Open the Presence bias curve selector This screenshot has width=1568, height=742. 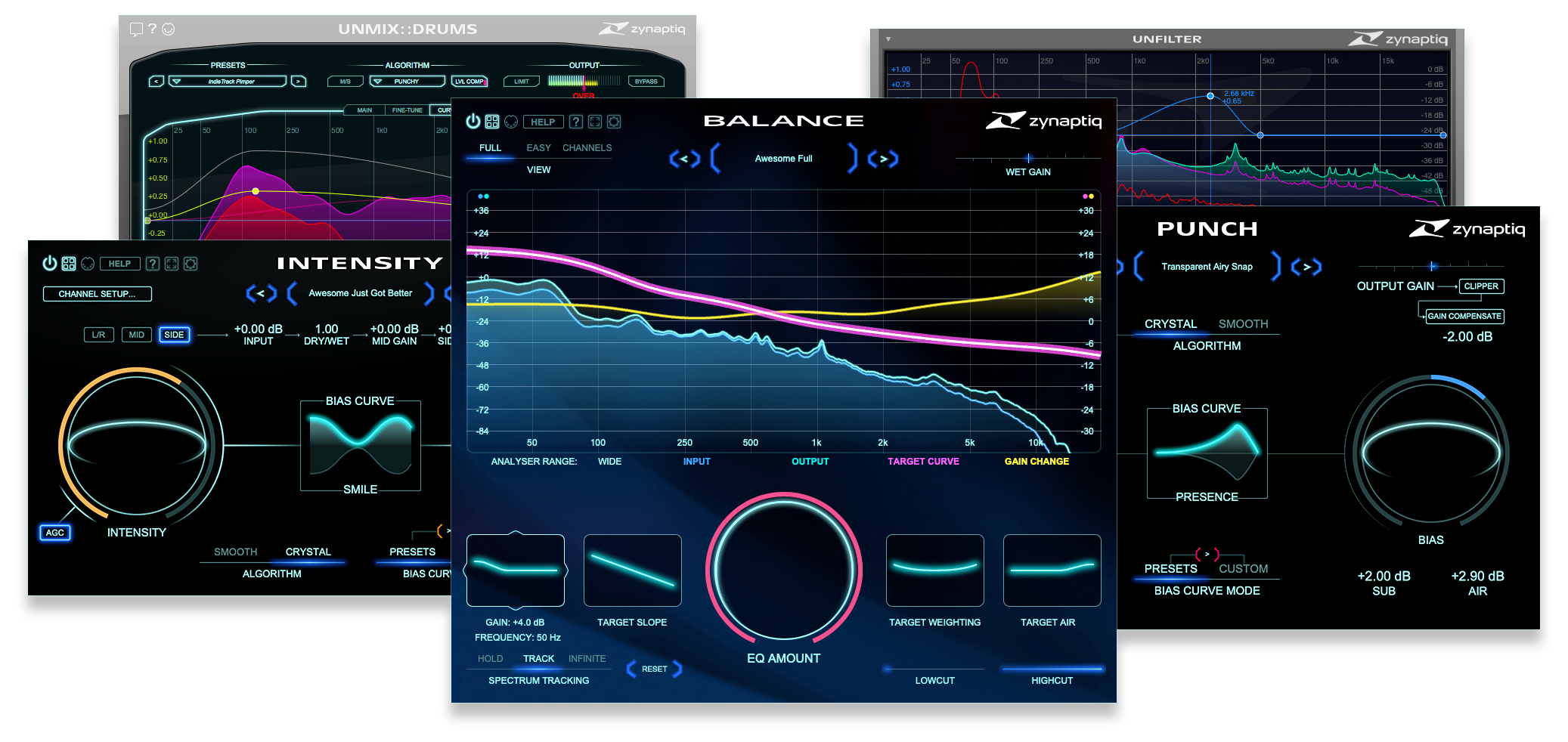(x=1207, y=453)
